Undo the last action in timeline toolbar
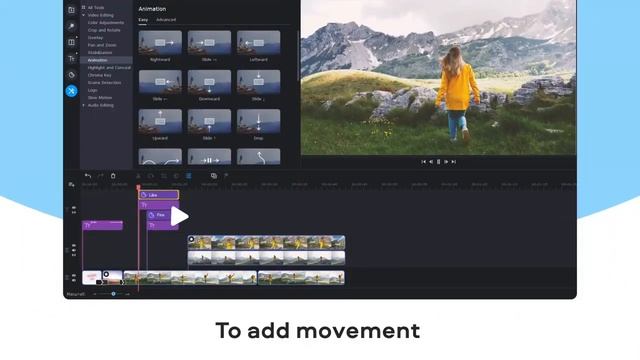The image size is (640, 360). coord(88,176)
